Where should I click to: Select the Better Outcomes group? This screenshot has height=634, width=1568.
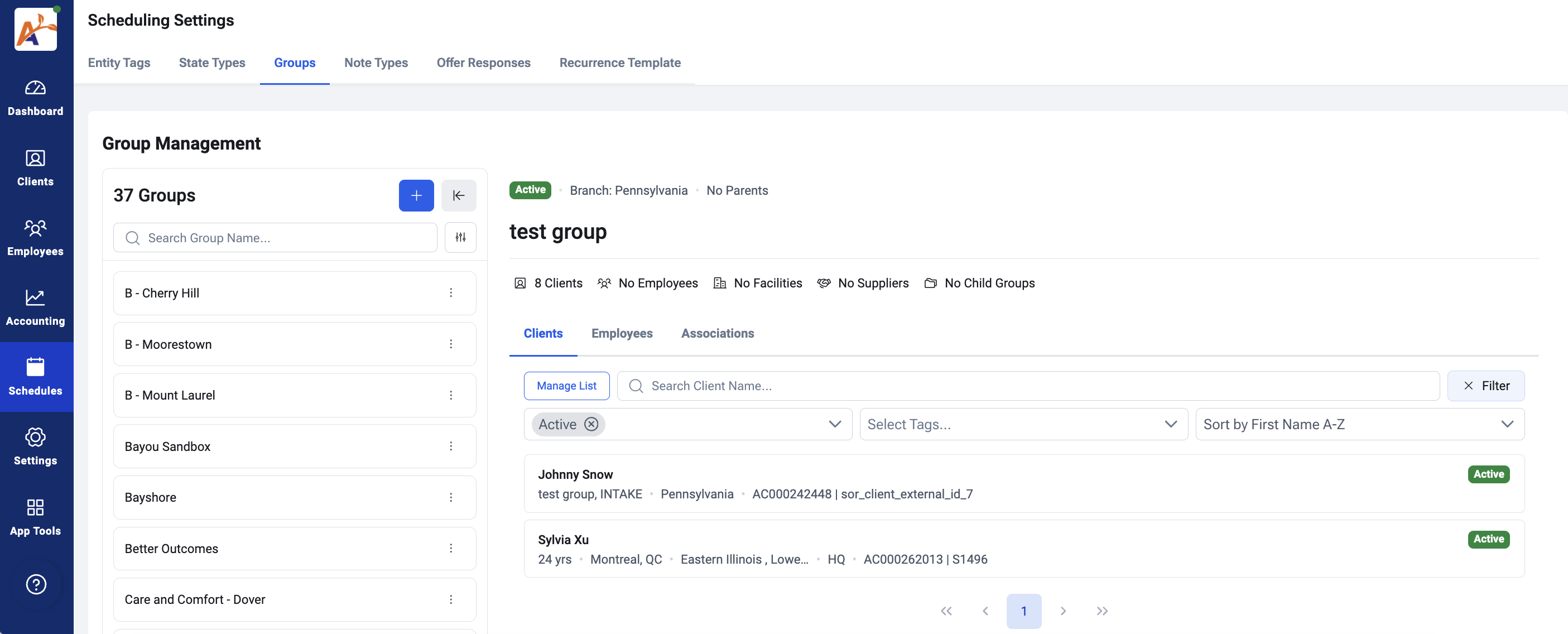click(x=295, y=549)
